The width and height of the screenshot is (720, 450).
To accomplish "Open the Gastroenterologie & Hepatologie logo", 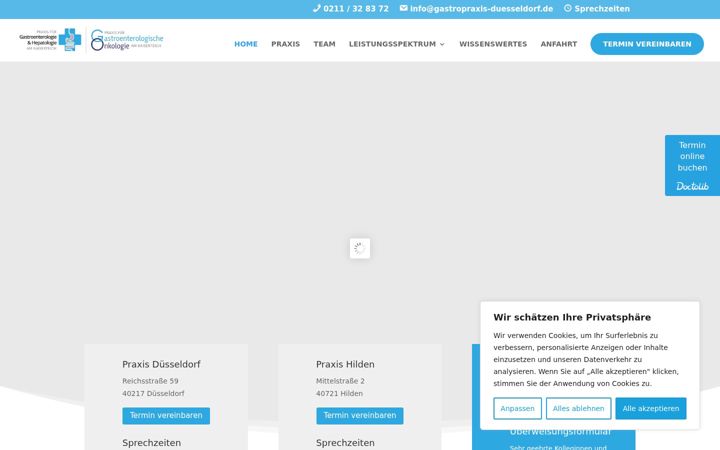I will pos(51,40).
